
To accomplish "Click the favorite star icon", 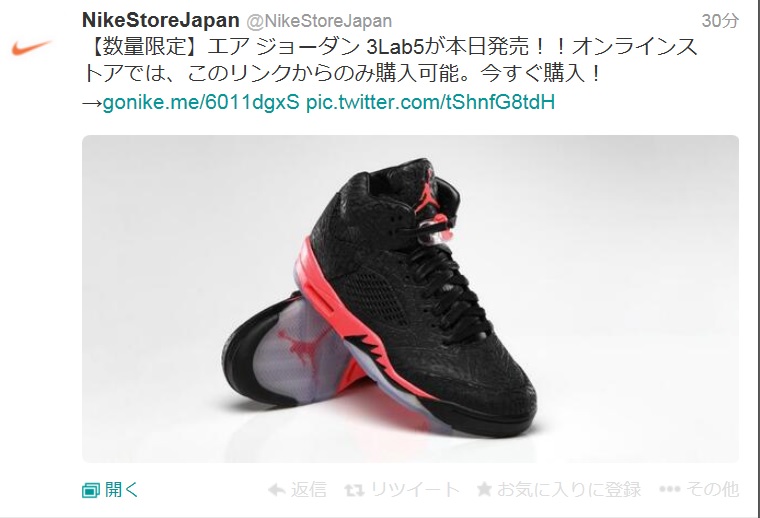I will [x=484, y=489].
